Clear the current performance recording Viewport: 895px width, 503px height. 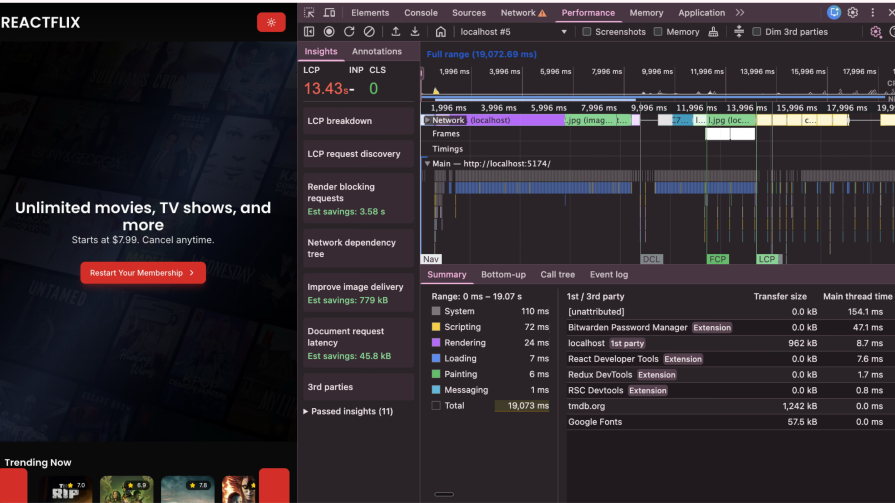pos(369,32)
